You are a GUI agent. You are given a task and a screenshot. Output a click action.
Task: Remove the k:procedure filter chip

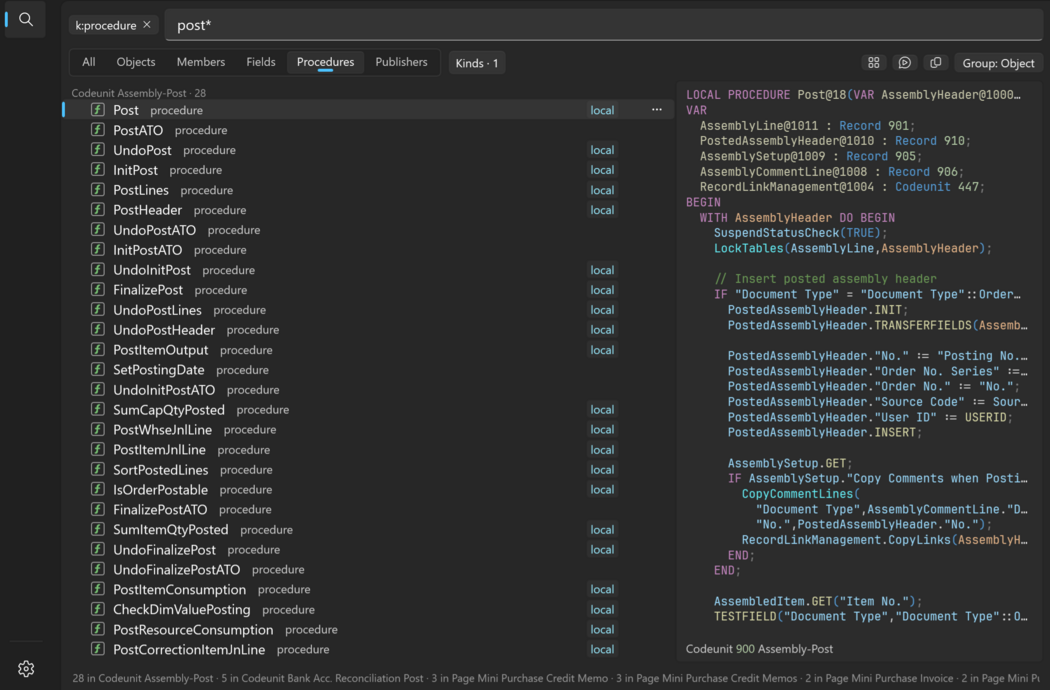(x=147, y=25)
